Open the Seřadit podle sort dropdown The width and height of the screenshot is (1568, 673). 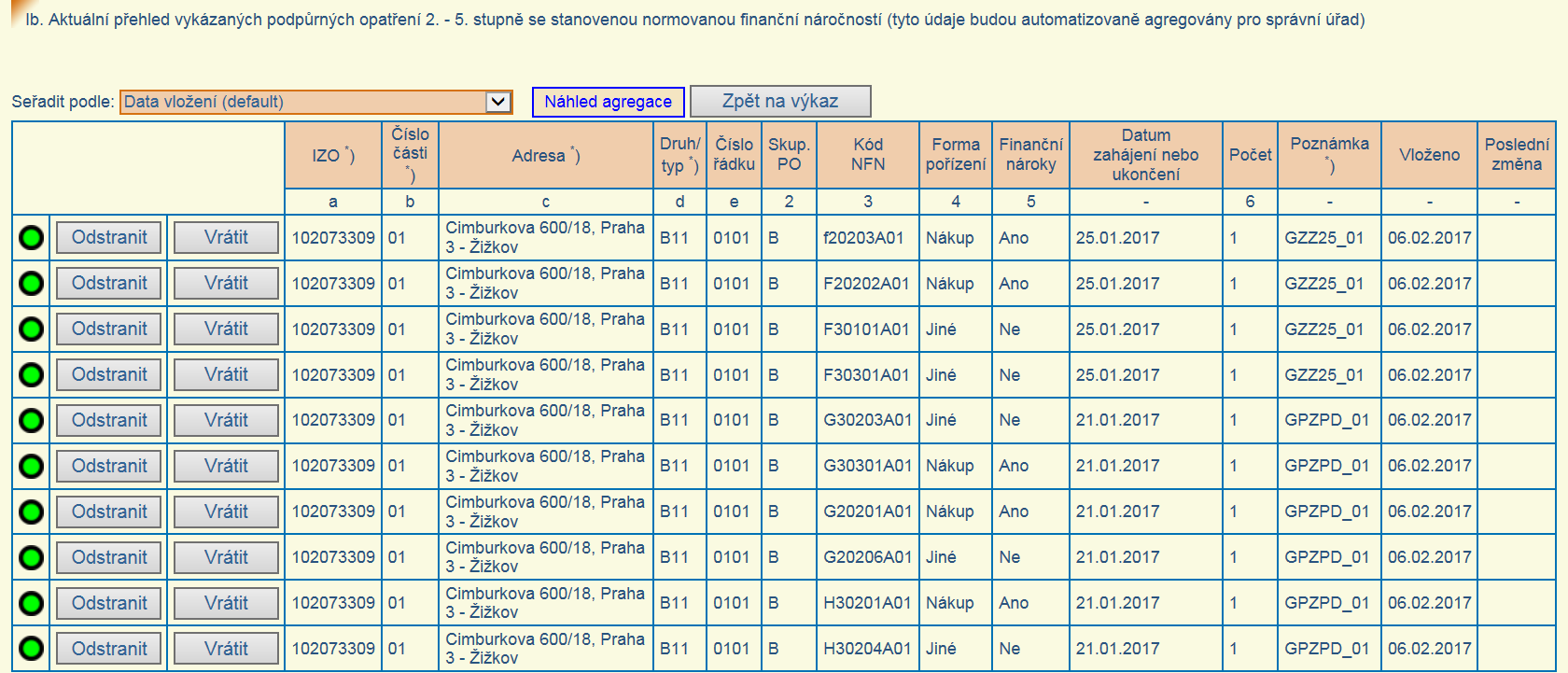coord(316,102)
